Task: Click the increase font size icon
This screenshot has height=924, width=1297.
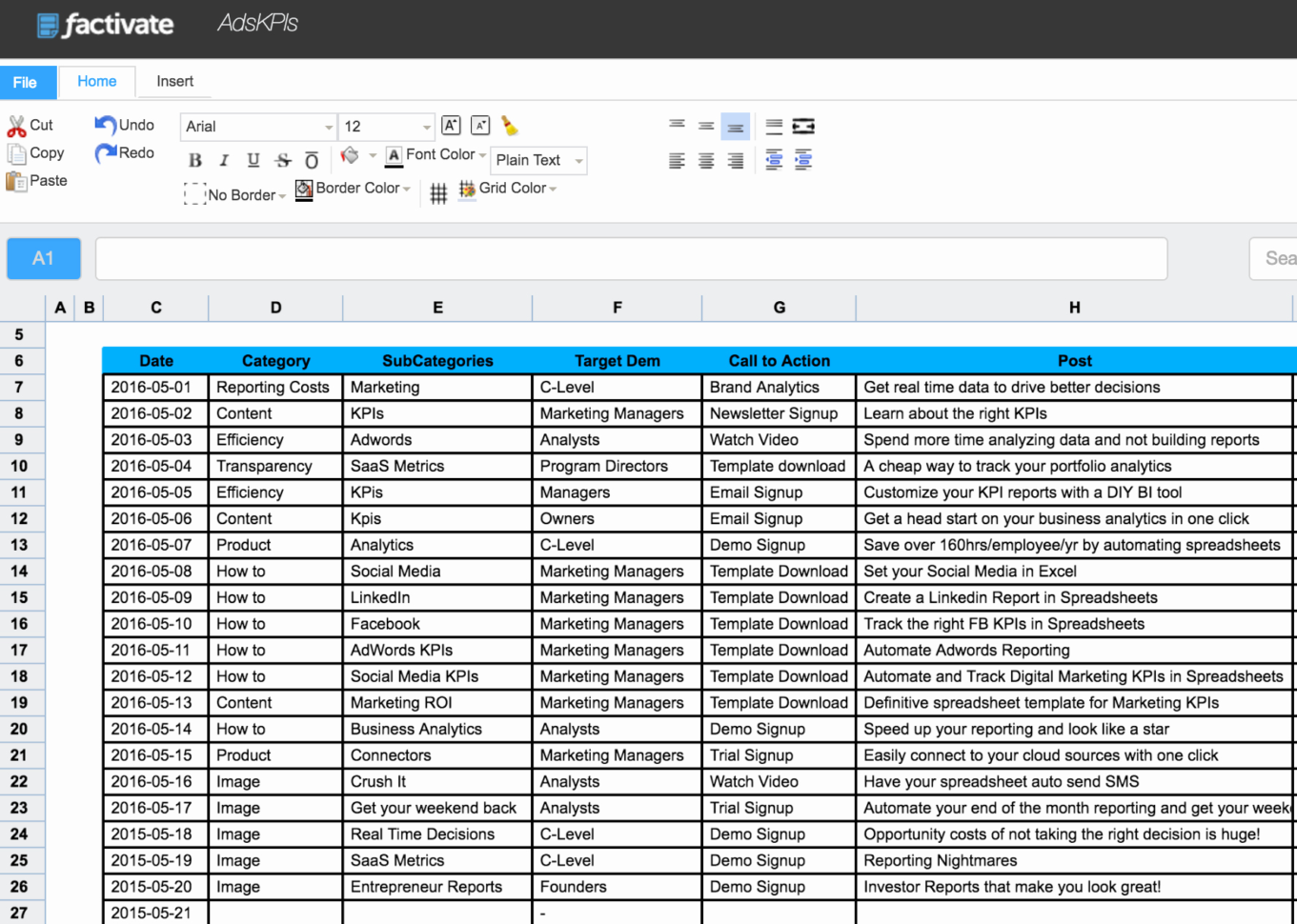Action: (451, 125)
